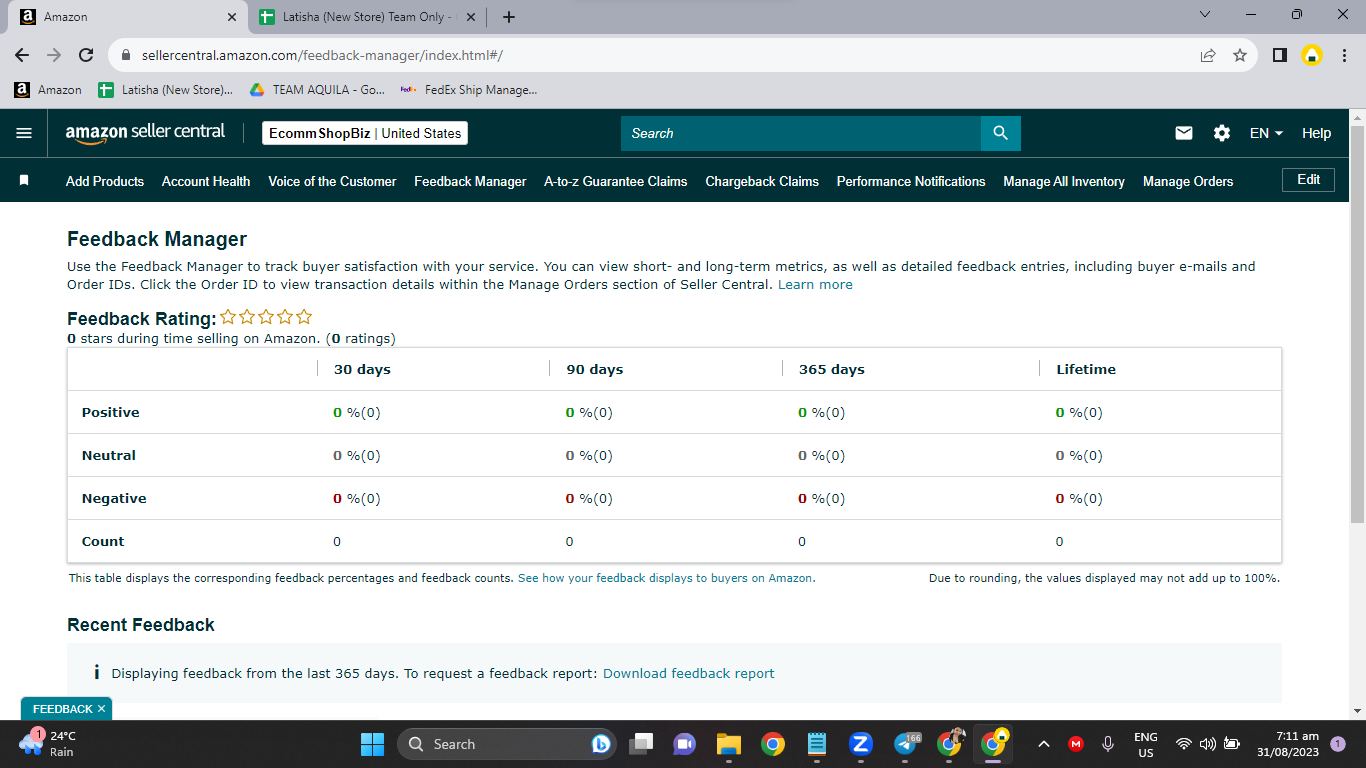Open the settings gear icon
The image size is (1366, 768).
tap(1222, 133)
